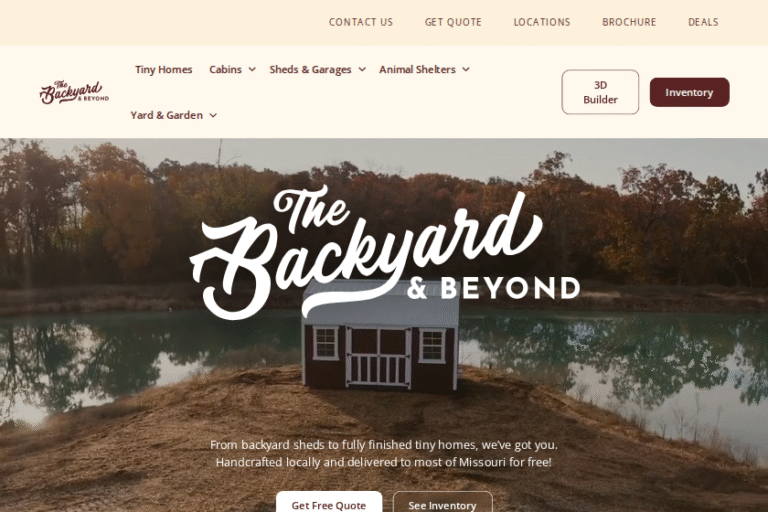Open the Get Quote top link

pyautogui.click(x=453, y=22)
